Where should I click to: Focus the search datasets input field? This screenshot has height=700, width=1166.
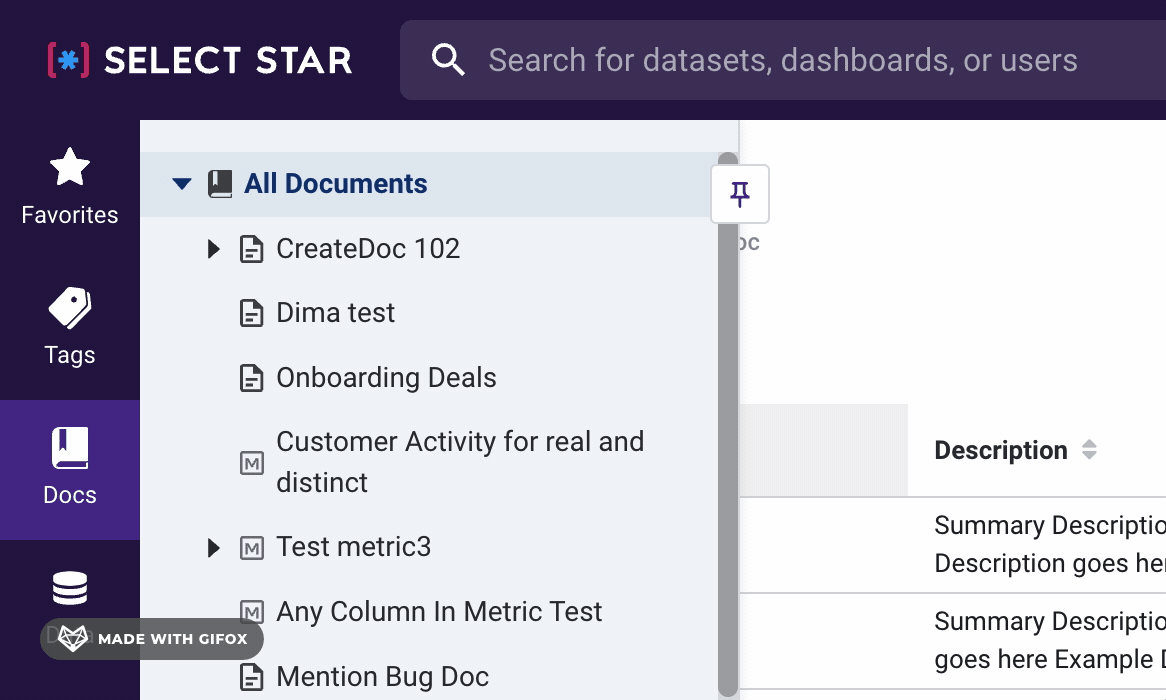(x=782, y=60)
